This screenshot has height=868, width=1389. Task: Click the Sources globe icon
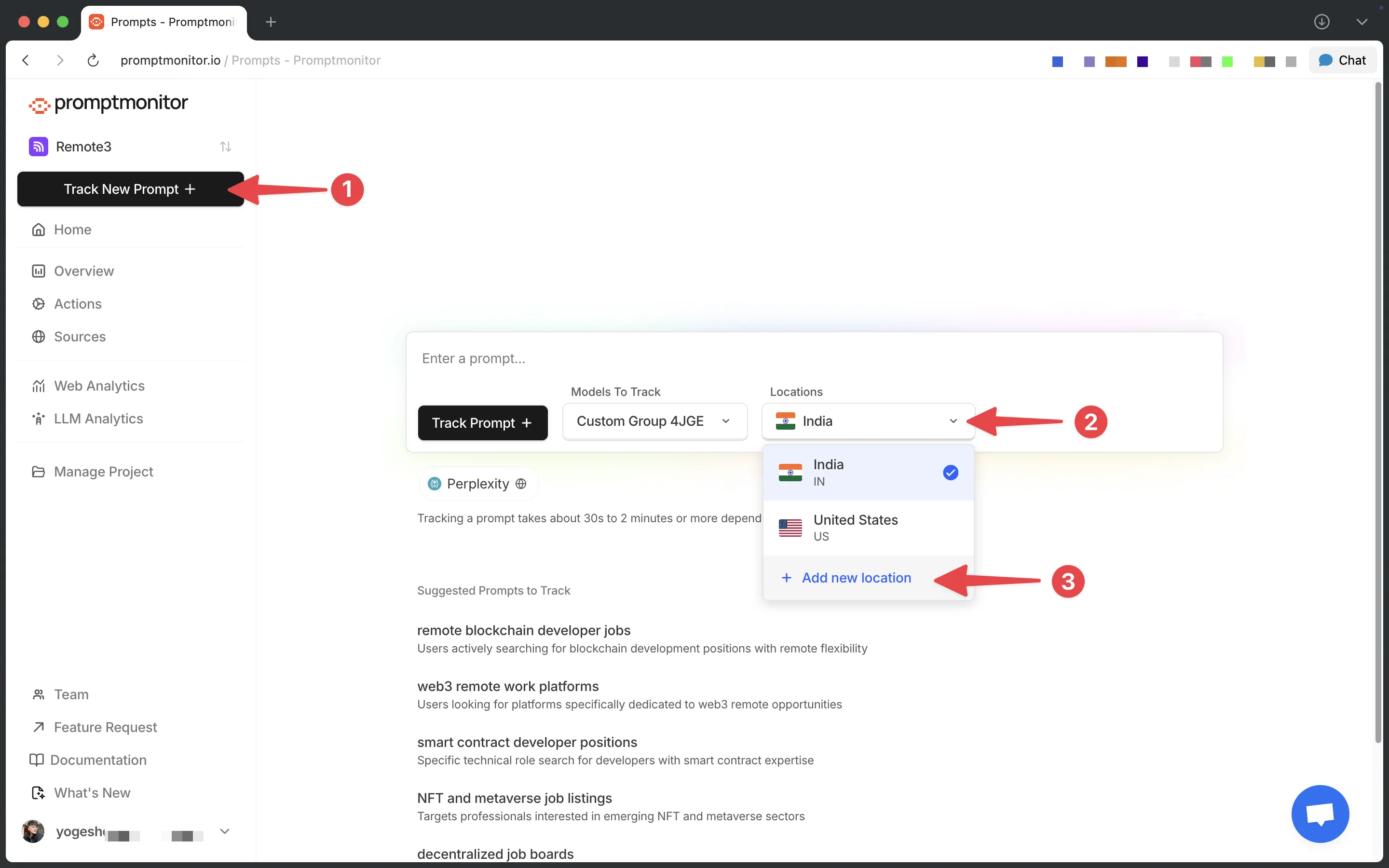tap(39, 337)
